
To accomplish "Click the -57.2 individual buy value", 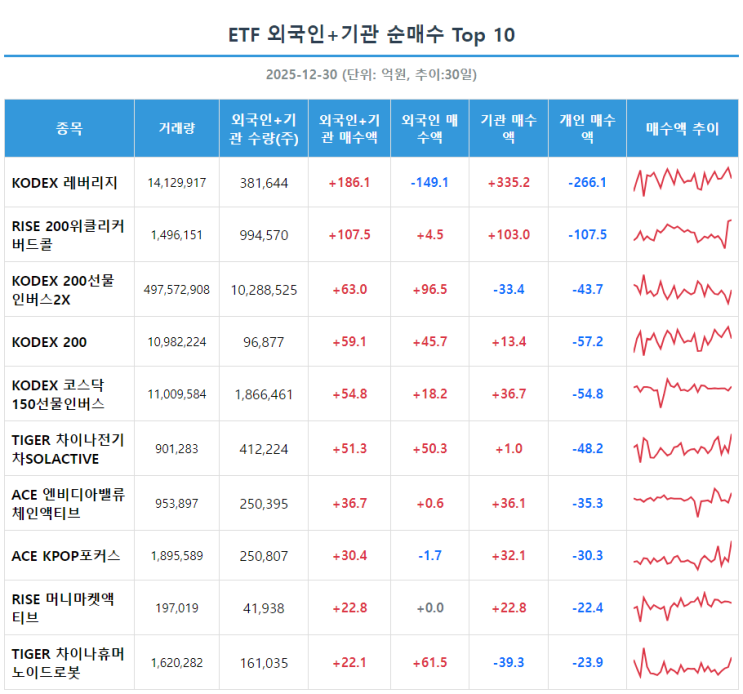I will [x=588, y=342].
